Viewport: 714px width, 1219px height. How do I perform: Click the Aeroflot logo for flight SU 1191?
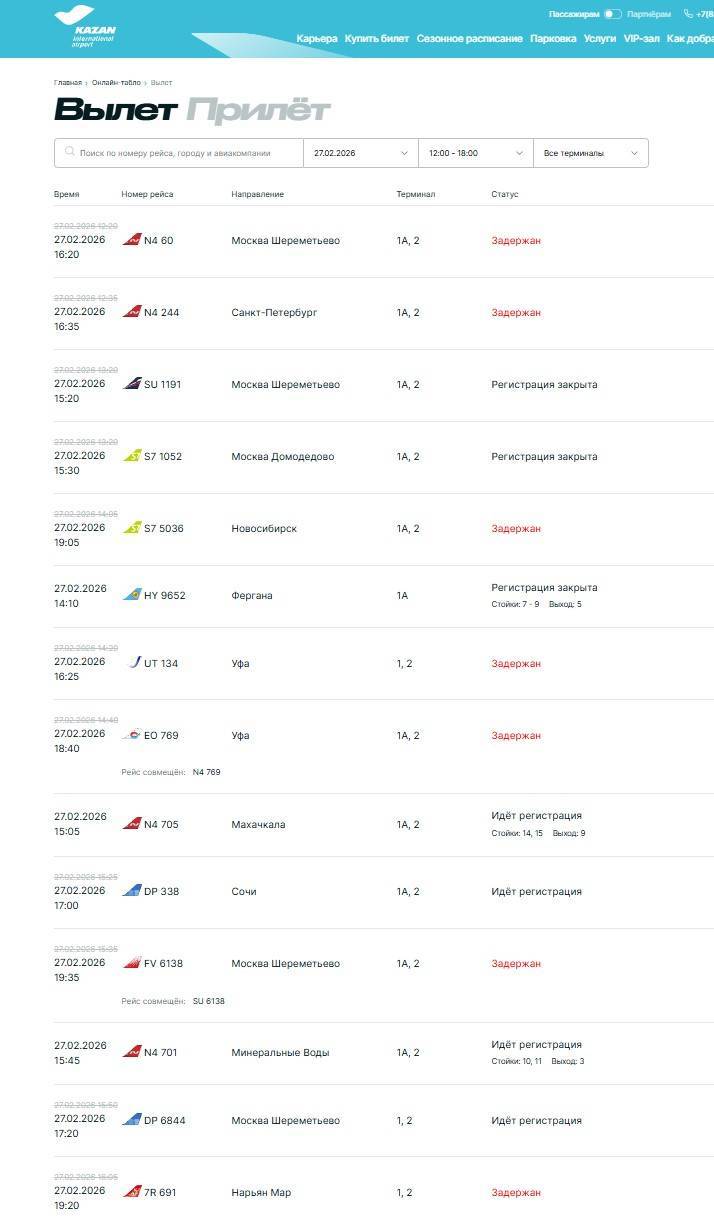(x=132, y=384)
